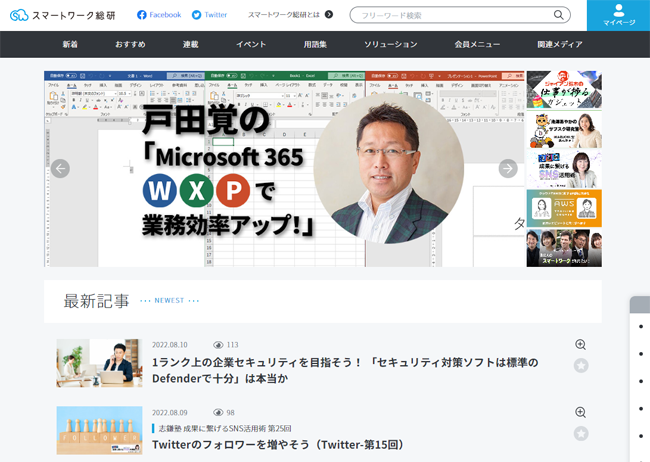This screenshot has width=650, height=462.
Task: Open the SNS活用術 banner thumbnail
Action: [564, 169]
